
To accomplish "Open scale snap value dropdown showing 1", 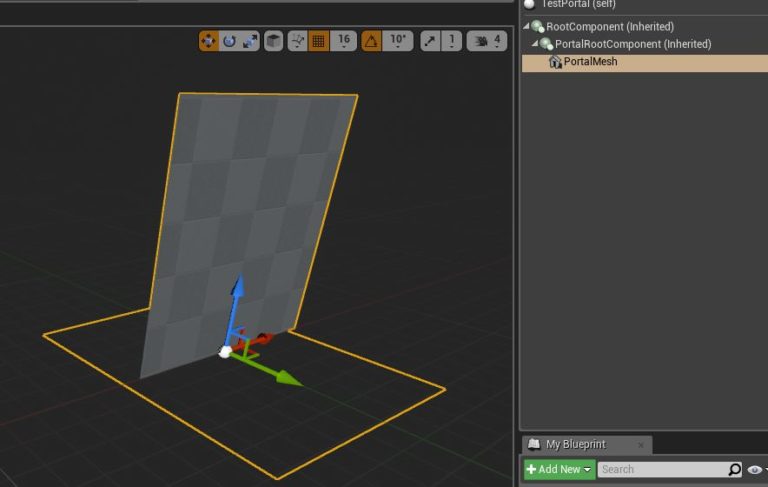I will tap(452, 41).
